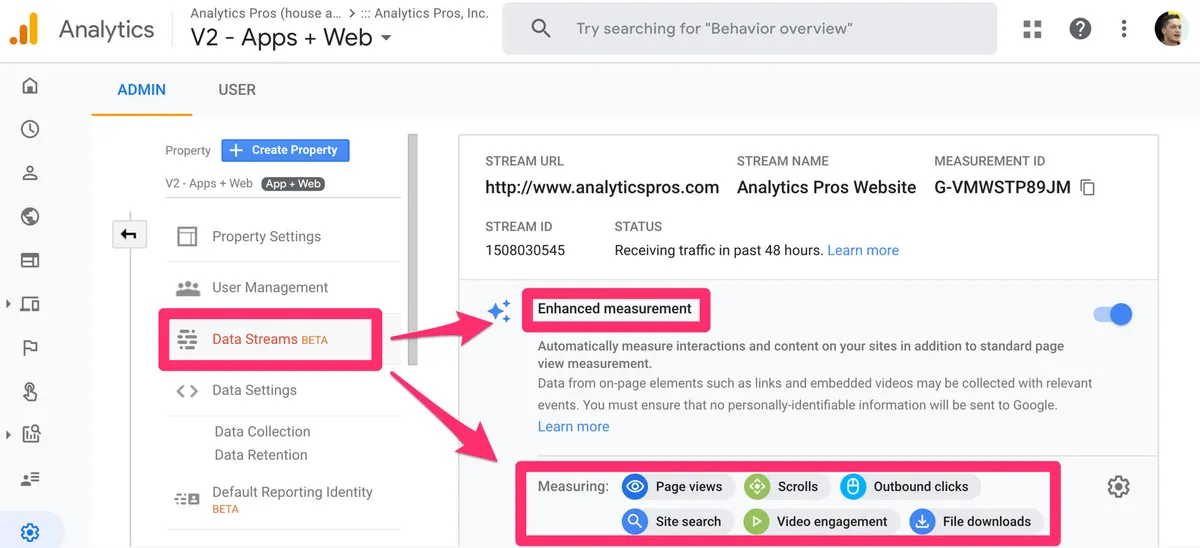Click the Admin gear icon at bottom left
1200x548 pixels.
coord(30,533)
